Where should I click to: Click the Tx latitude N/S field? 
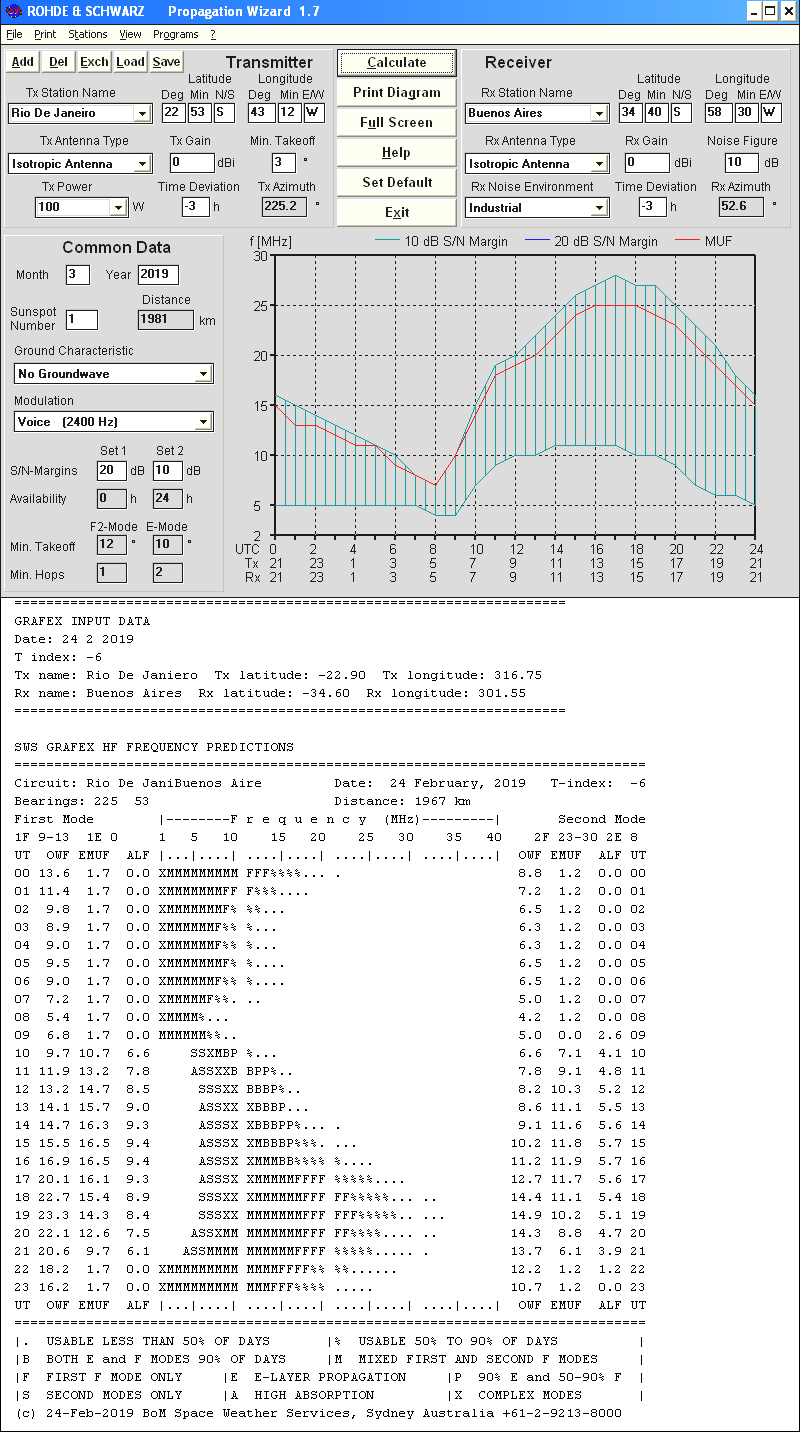click(x=224, y=112)
